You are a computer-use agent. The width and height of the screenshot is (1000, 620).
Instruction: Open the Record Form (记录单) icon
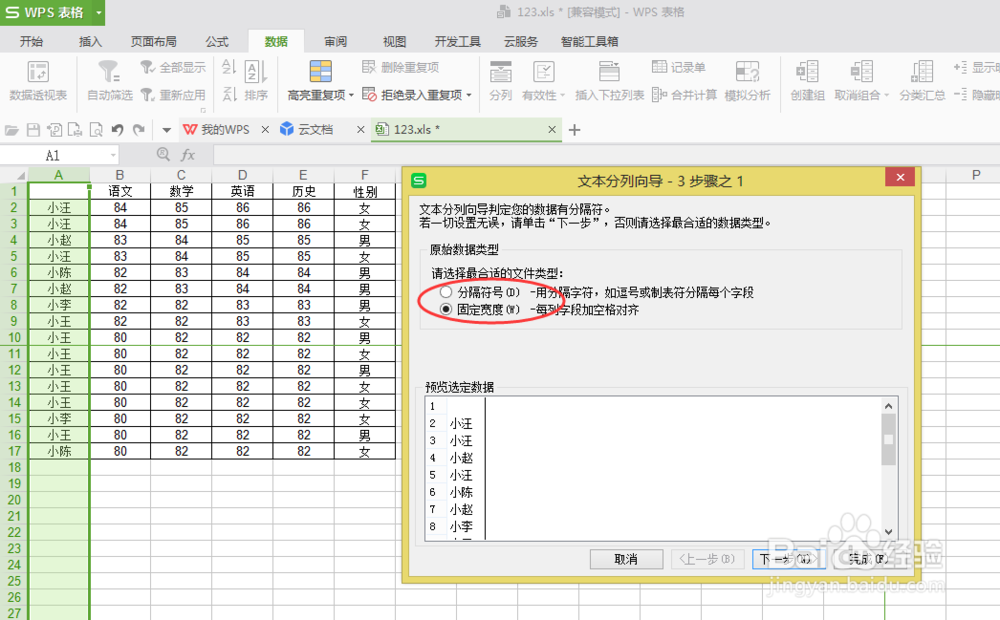(x=659, y=67)
